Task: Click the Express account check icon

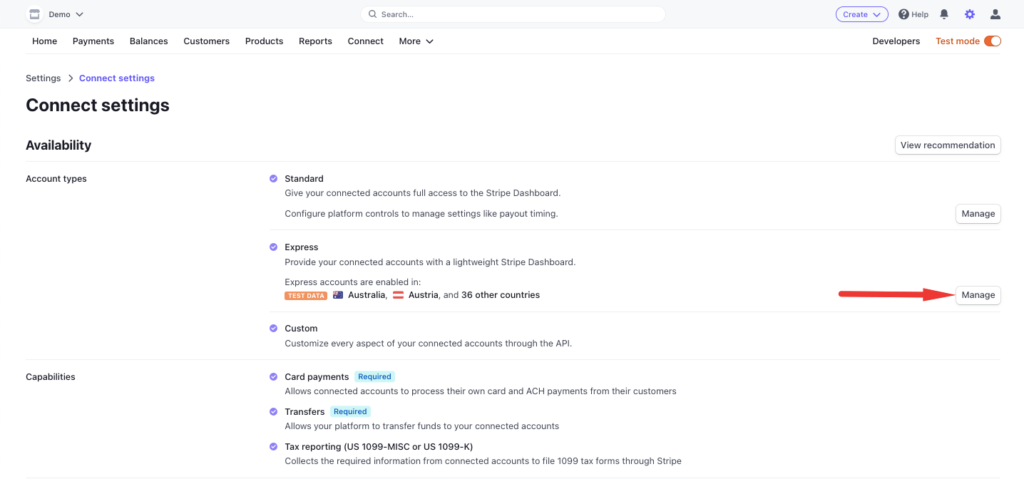Action: point(273,247)
